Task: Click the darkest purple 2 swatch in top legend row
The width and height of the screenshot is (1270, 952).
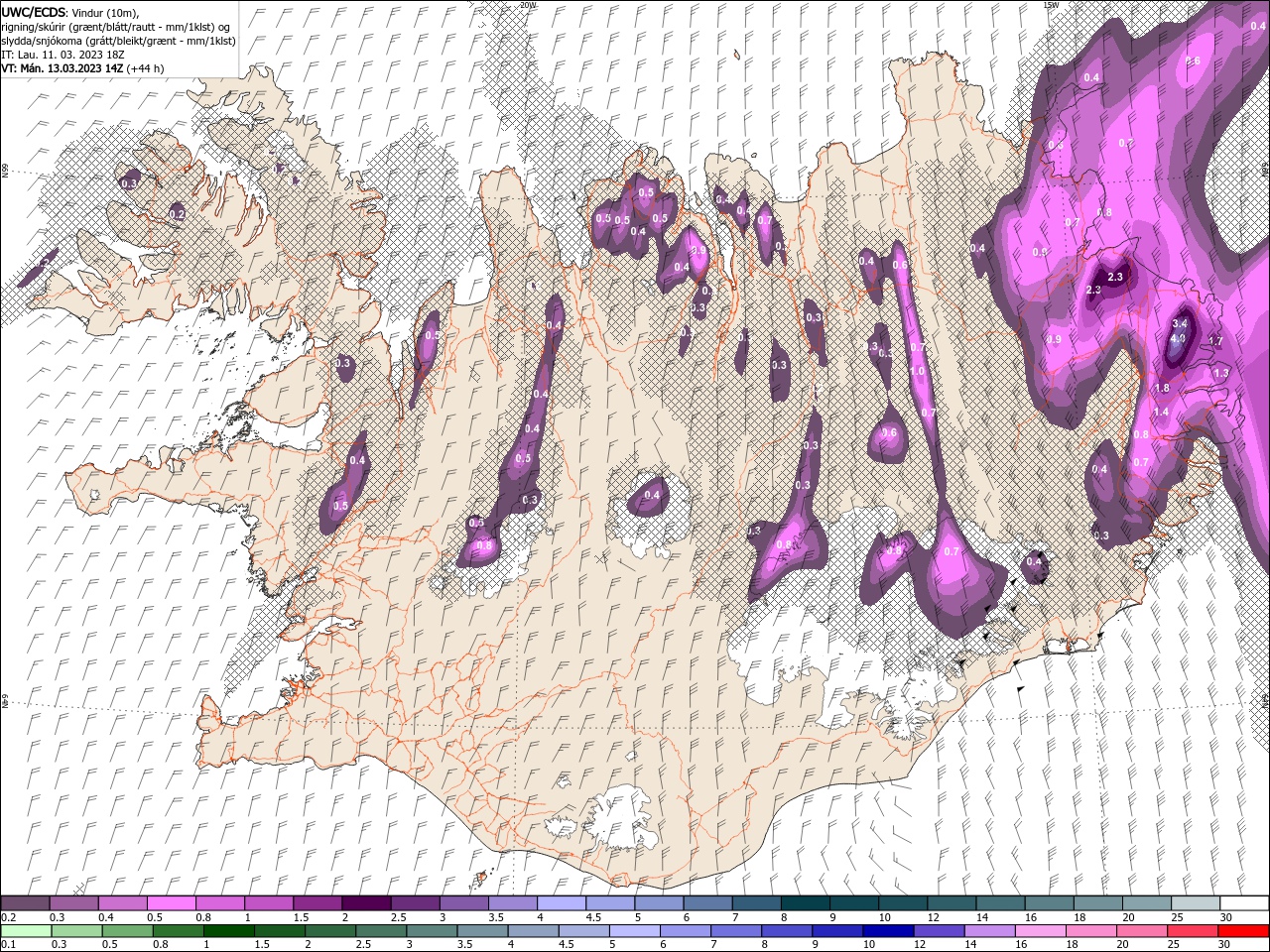Action: 366,903
